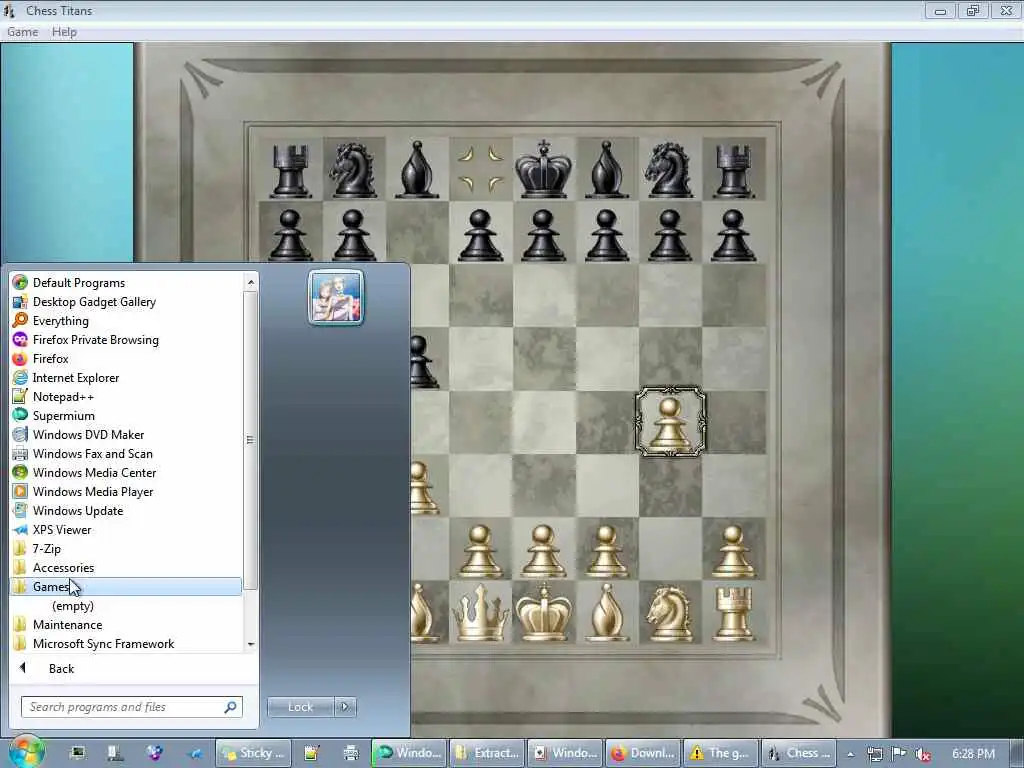Click the highlighted empty square beside the black king
This screenshot has width=1024, height=768.
coord(481,168)
